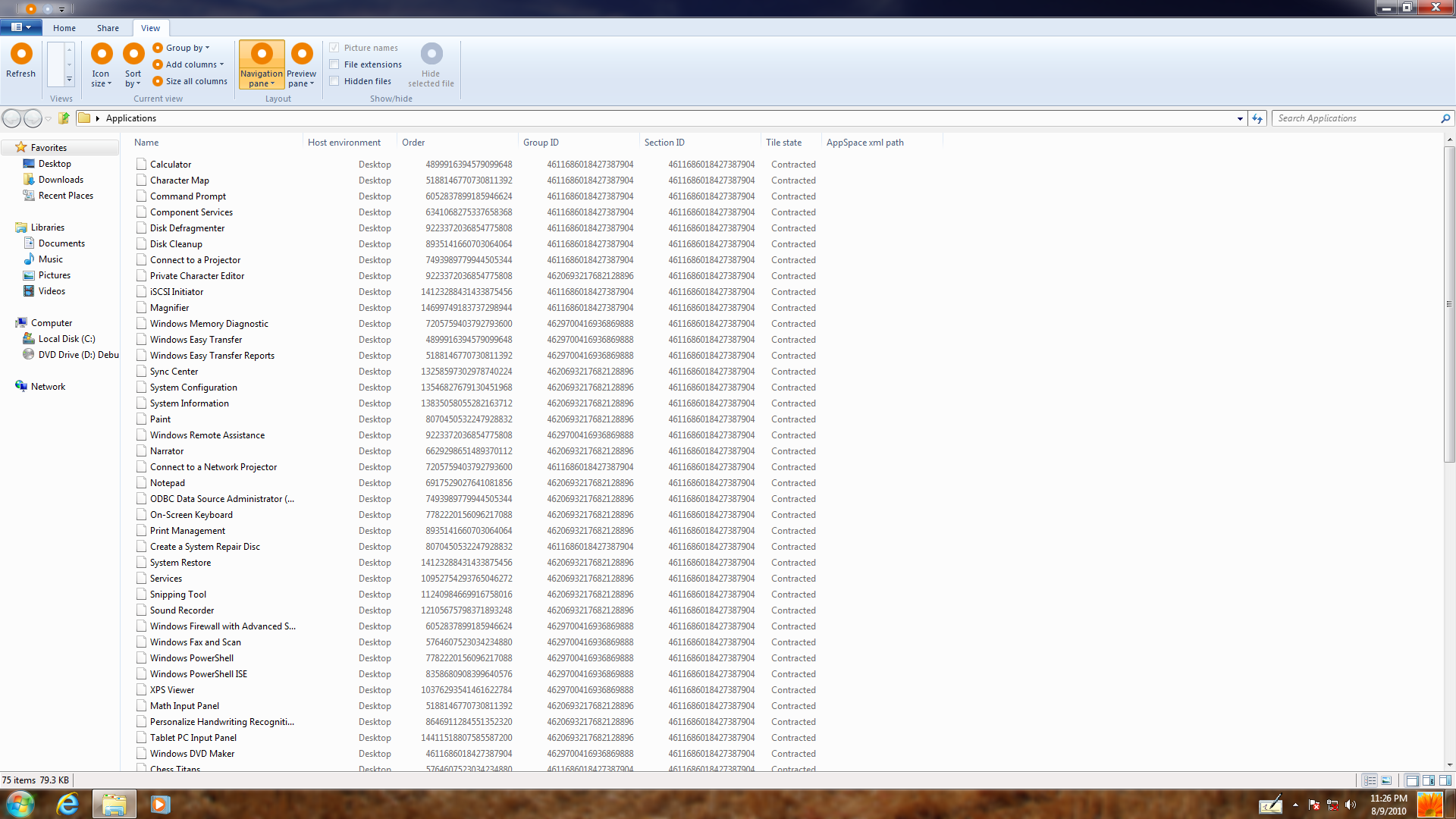Open the Share ribbon tab

(x=108, y=28)
